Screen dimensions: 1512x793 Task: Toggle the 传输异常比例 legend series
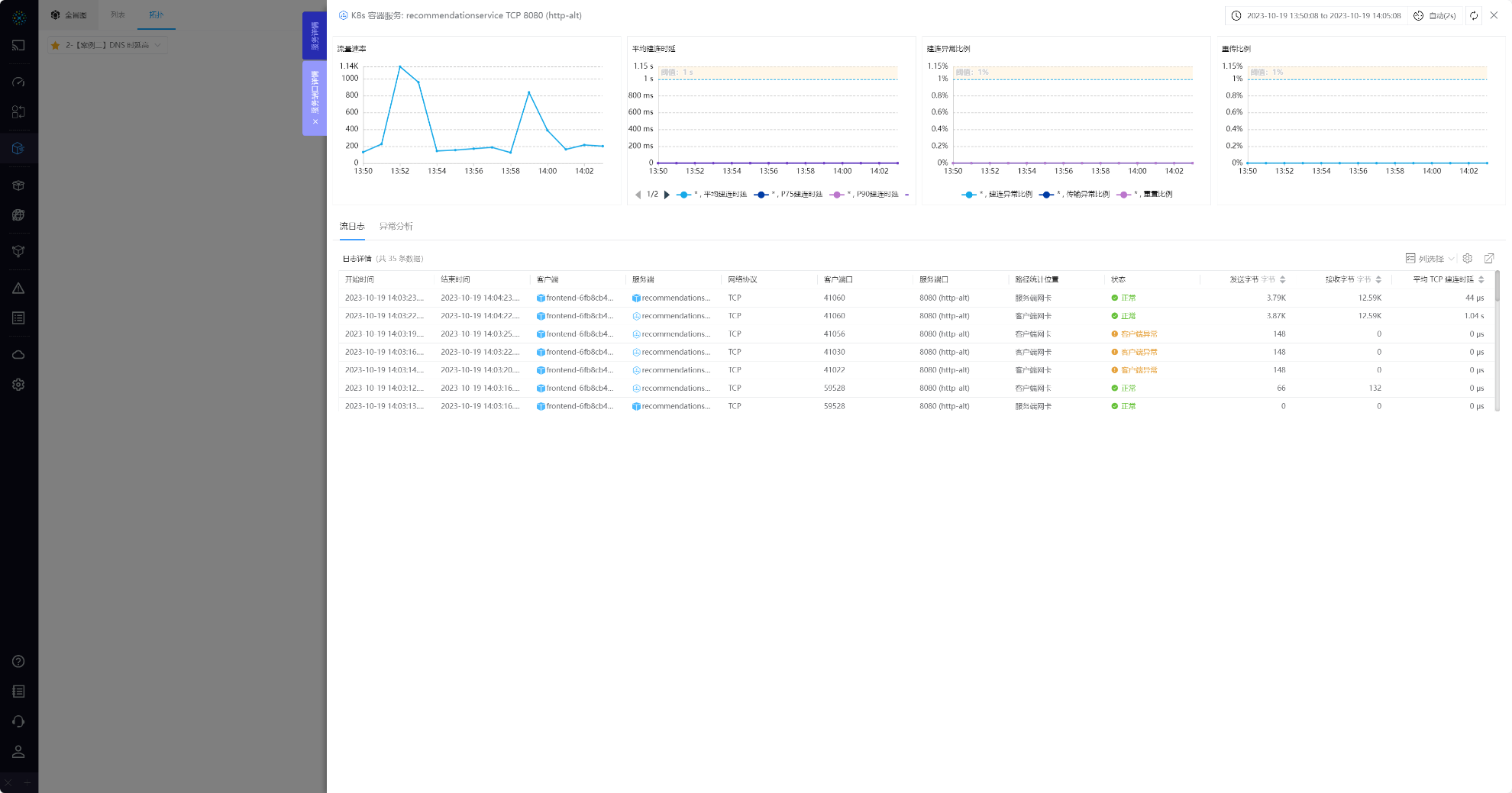tap(1075, 195)
